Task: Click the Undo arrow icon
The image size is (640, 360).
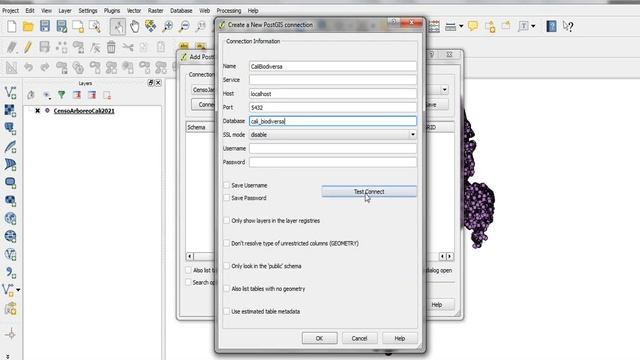Action: (x=28, y=67)
